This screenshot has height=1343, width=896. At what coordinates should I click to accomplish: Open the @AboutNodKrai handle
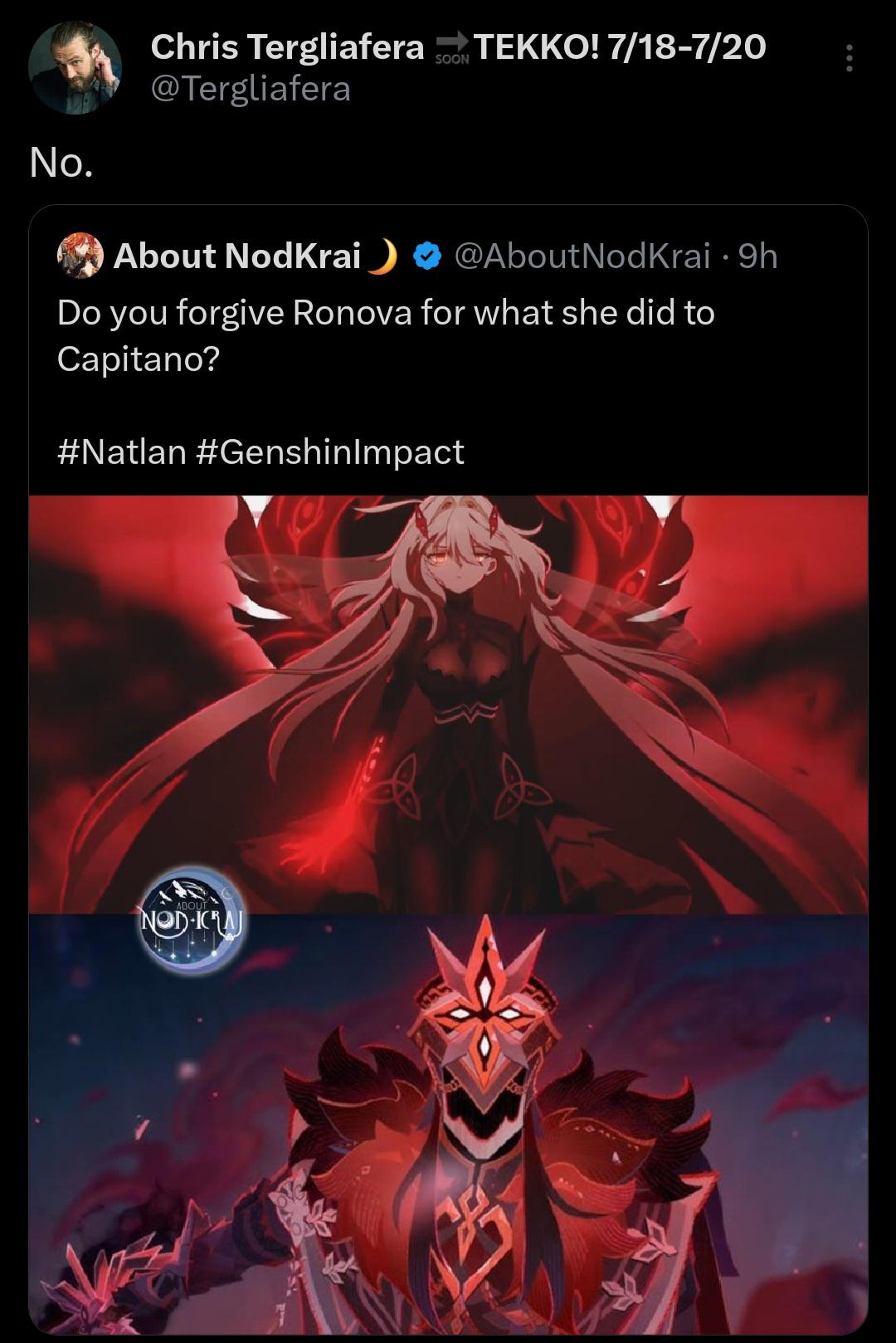tap(582, 256)
